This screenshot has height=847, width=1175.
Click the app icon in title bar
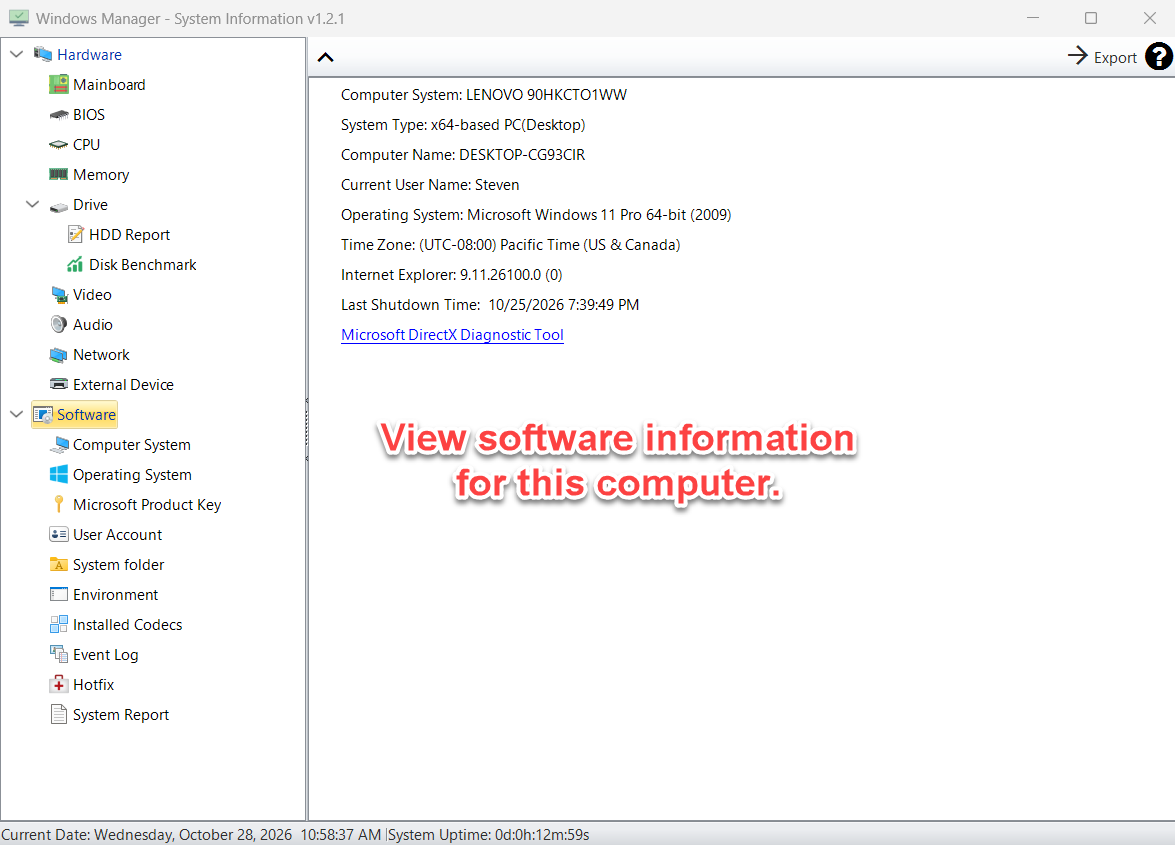coord(19,18)
